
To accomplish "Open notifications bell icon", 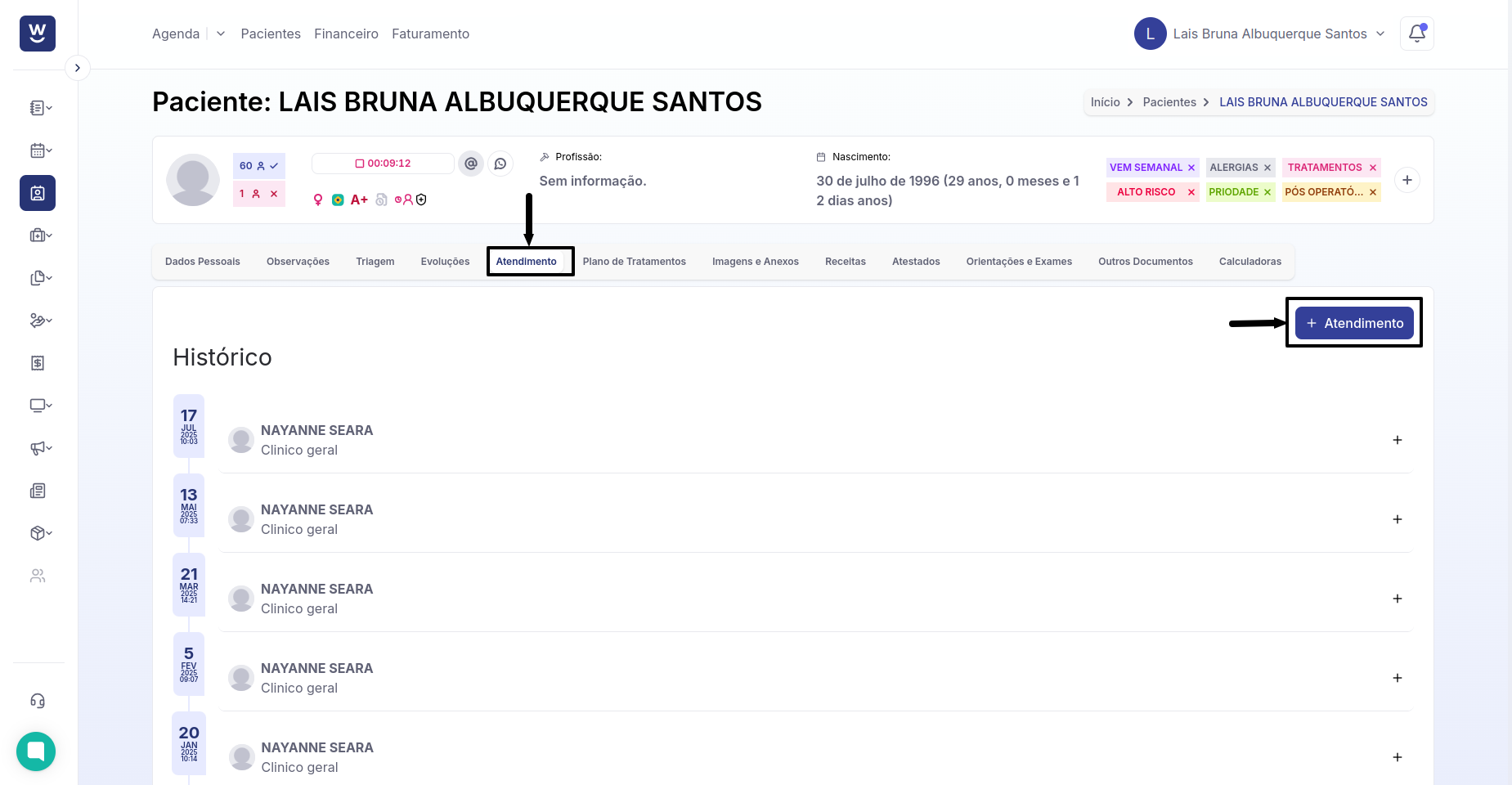I will click(1417, 34).
